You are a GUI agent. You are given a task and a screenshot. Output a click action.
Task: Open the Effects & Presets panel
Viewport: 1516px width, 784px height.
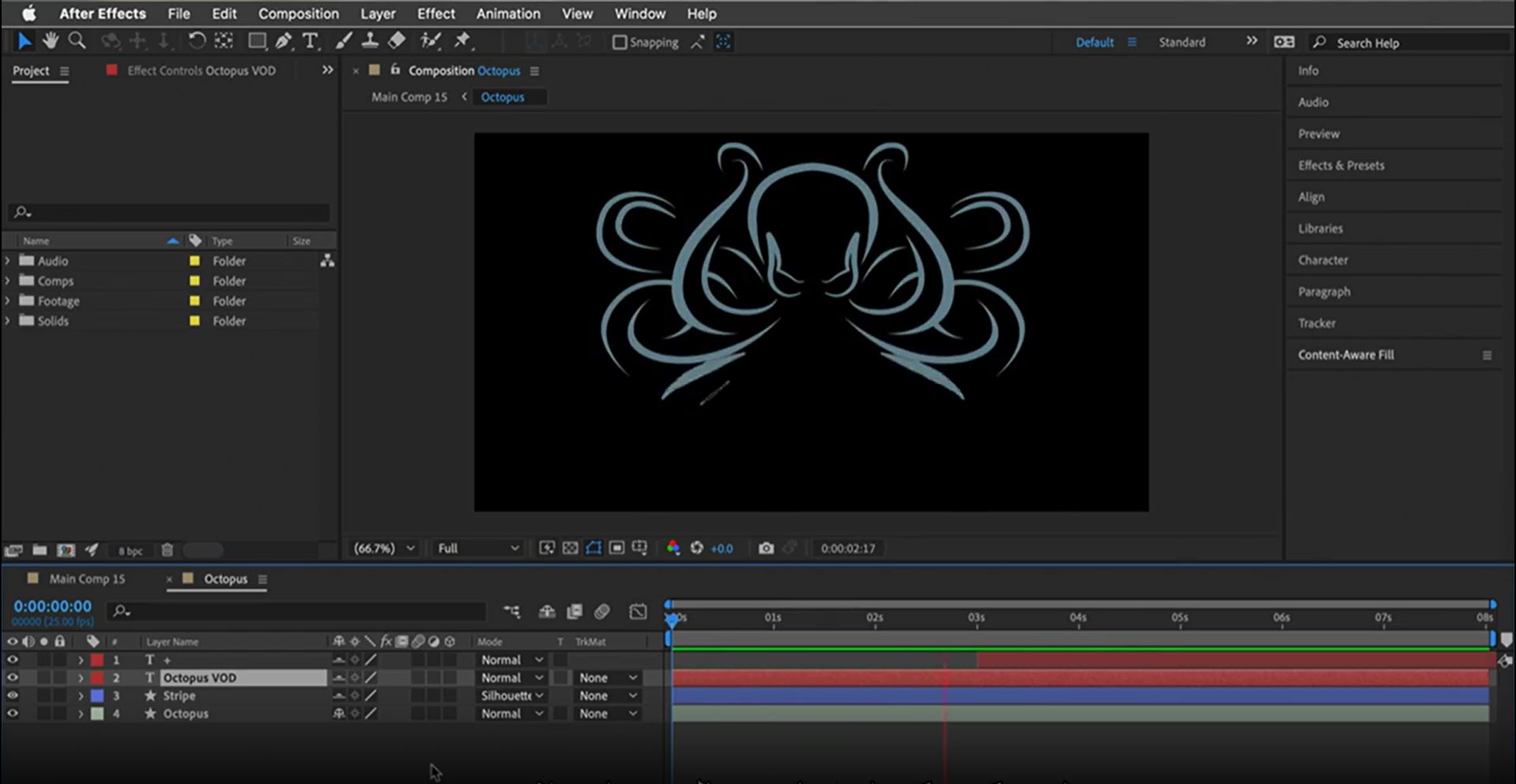(1341, 165)
